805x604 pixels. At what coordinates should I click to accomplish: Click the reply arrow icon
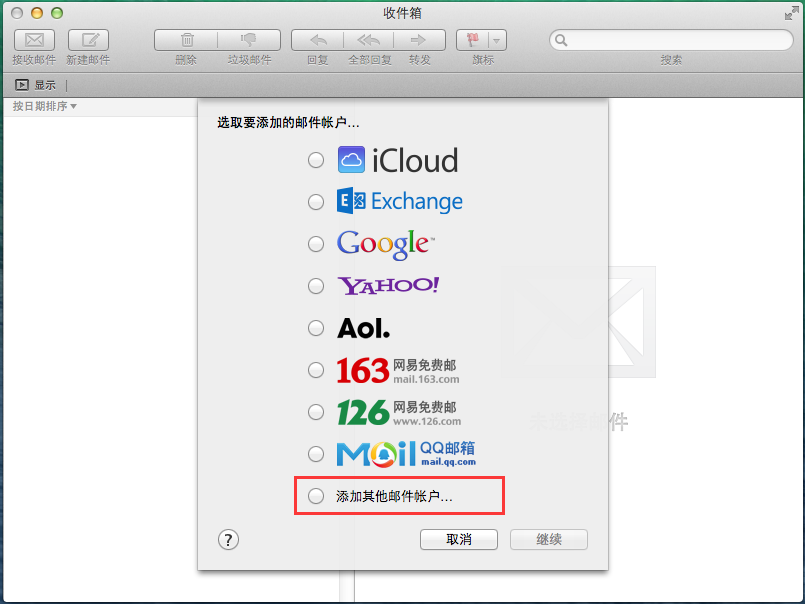[x=318, y=40]
